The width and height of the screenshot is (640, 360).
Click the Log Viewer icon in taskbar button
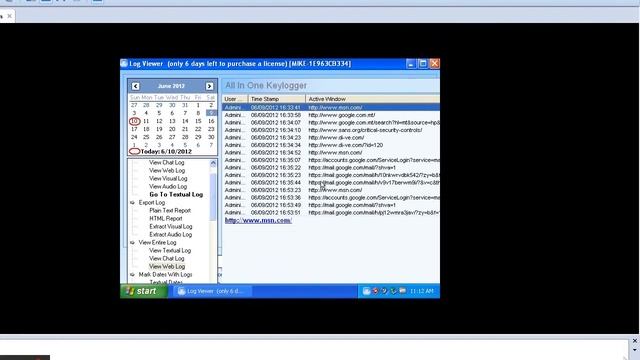pos(182,291)
